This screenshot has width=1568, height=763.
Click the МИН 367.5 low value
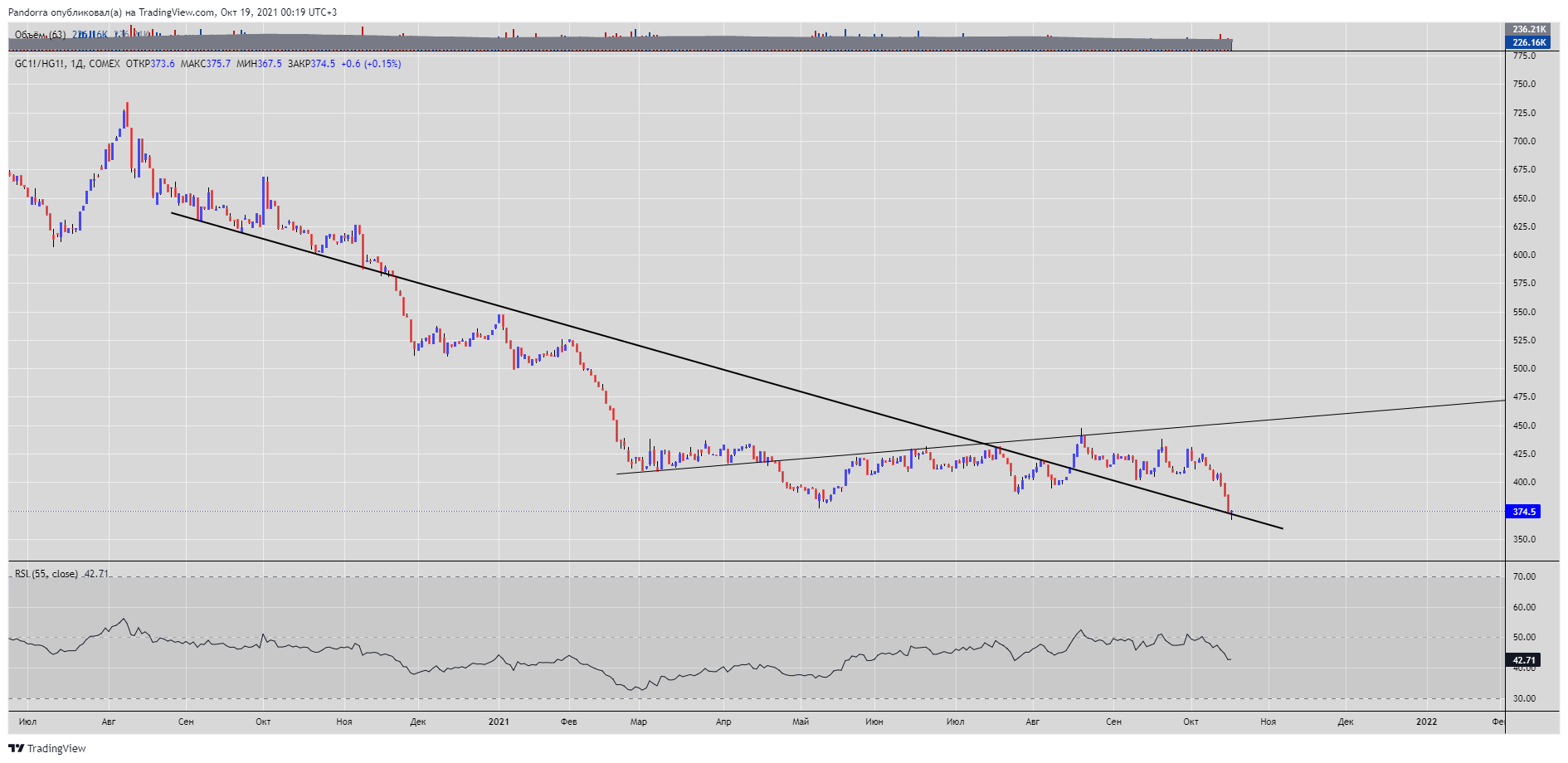tap(259, 64)
